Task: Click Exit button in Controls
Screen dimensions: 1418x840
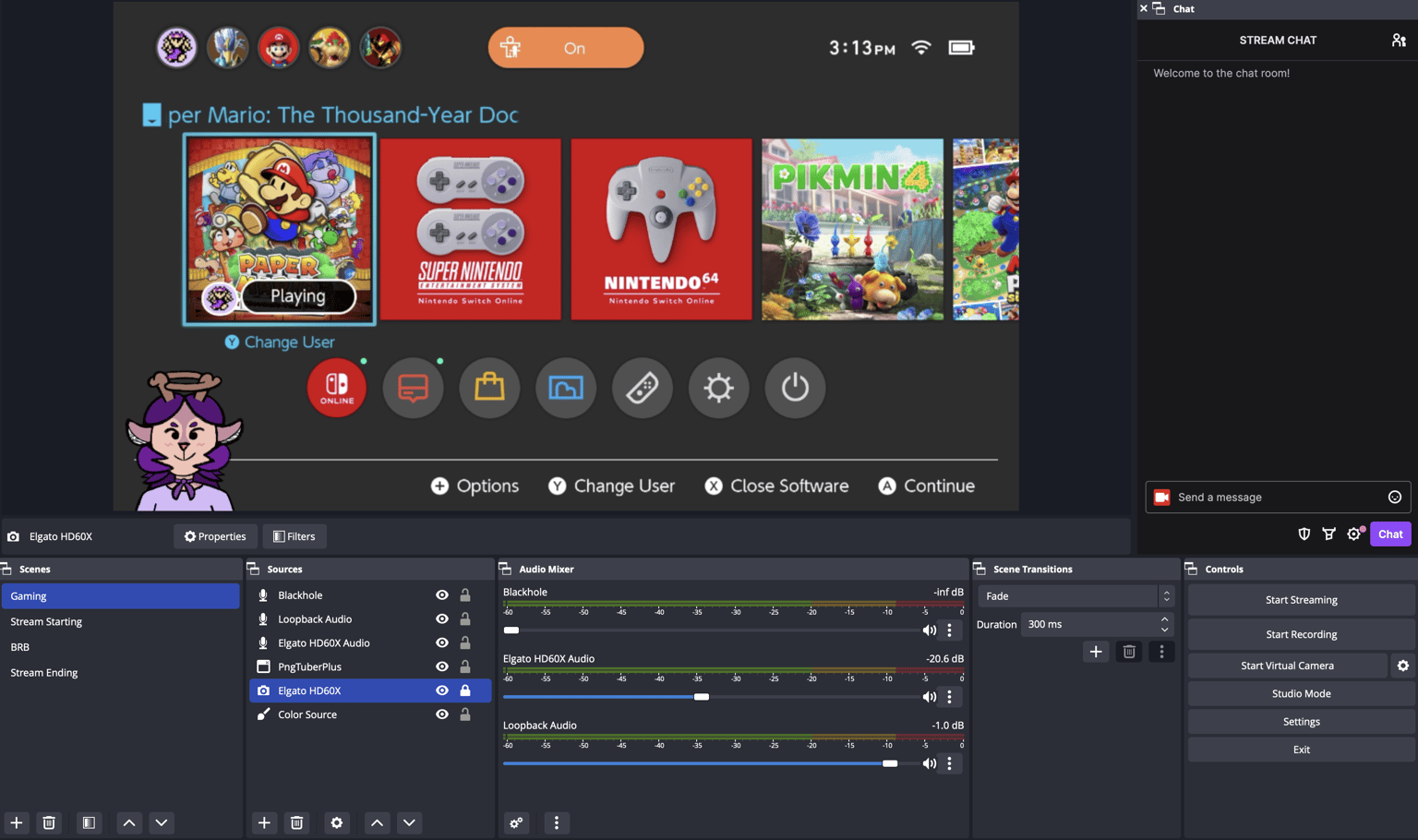Action: pos(1301,750)
